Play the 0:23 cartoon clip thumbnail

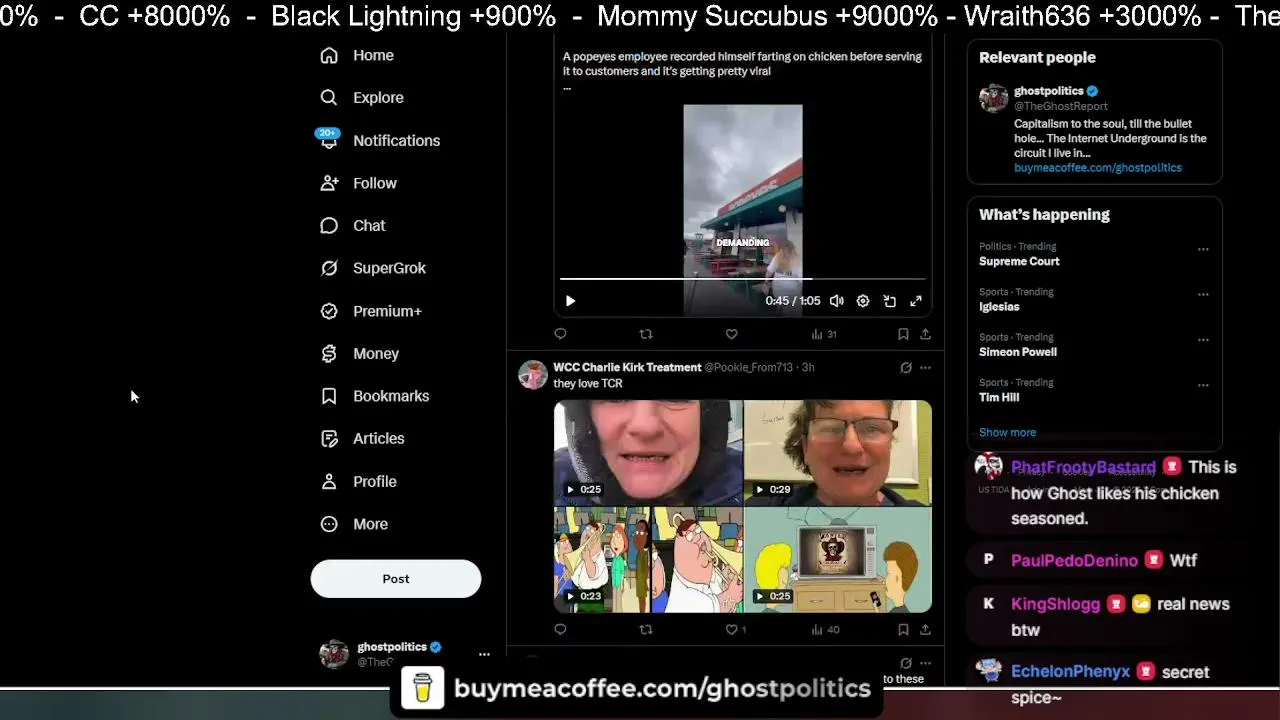tap(648, 560)
